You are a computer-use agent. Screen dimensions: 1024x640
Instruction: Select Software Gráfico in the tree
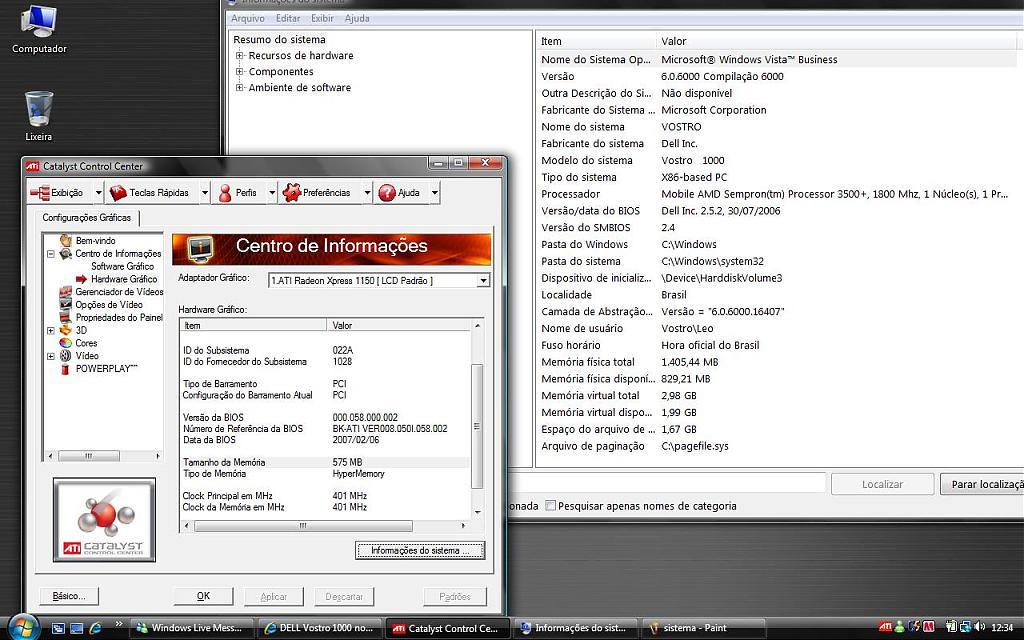pos(122,266)
